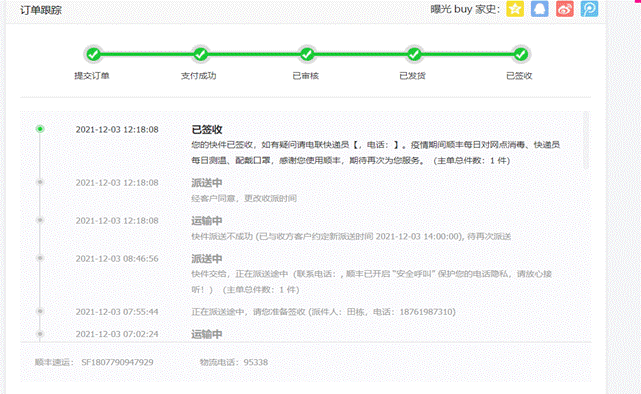Click the timestamp 2021-12-03 07:02:24
The height and width of the screenshot is (394, 641).
pos(117,334)
